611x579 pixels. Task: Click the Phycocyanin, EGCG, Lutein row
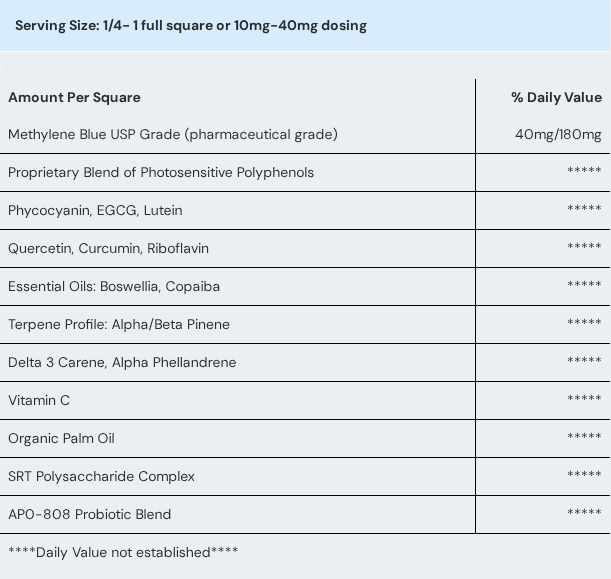(95, 210)
